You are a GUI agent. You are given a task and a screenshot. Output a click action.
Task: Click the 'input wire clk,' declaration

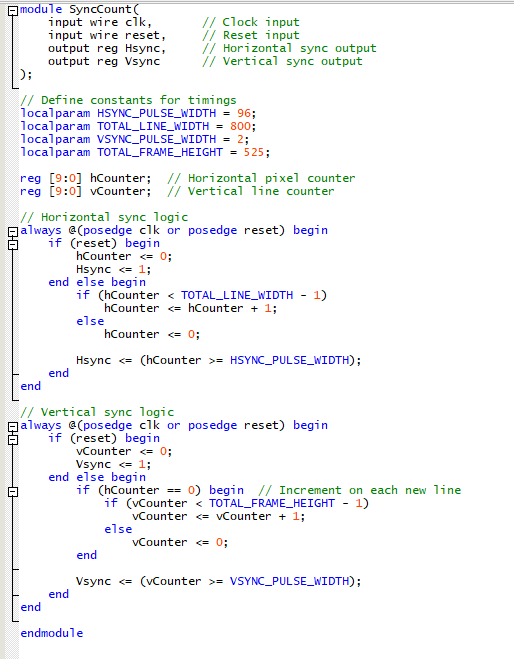100,22
